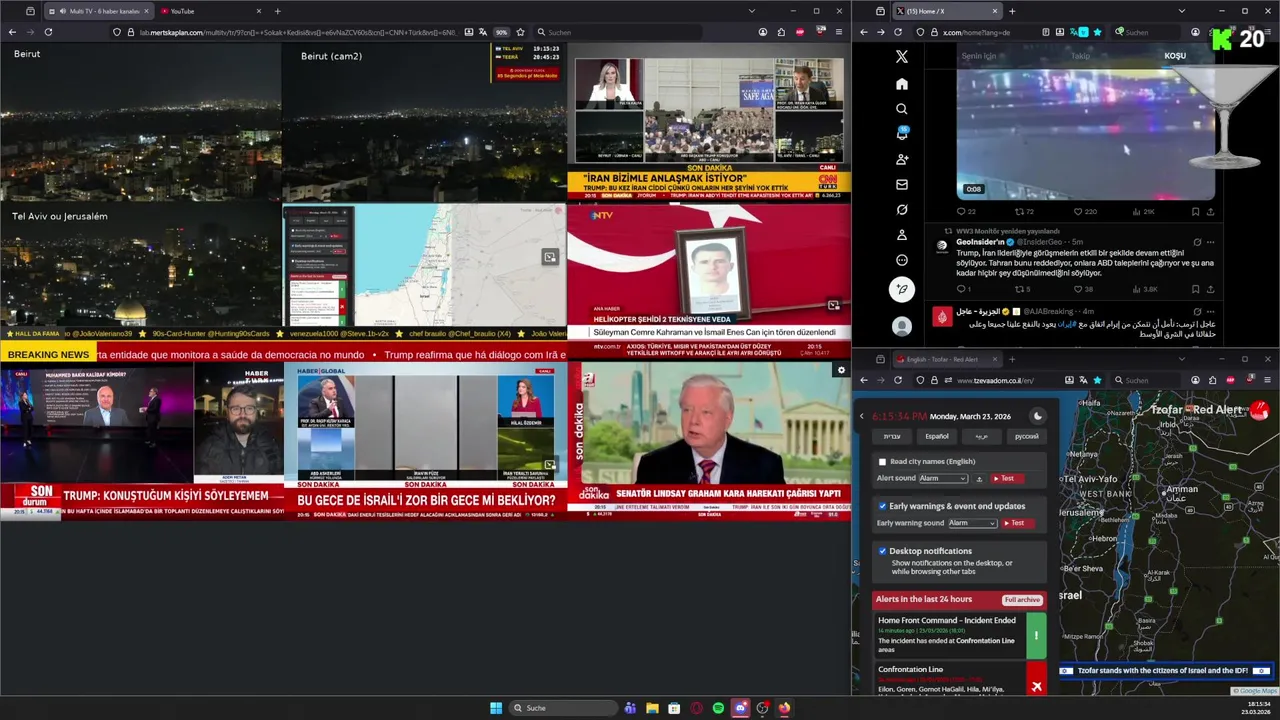Screen dimensions: 1280x720
Task: Toggle dark mode moon icon on Tzofar
Action: click(1037, 416)
